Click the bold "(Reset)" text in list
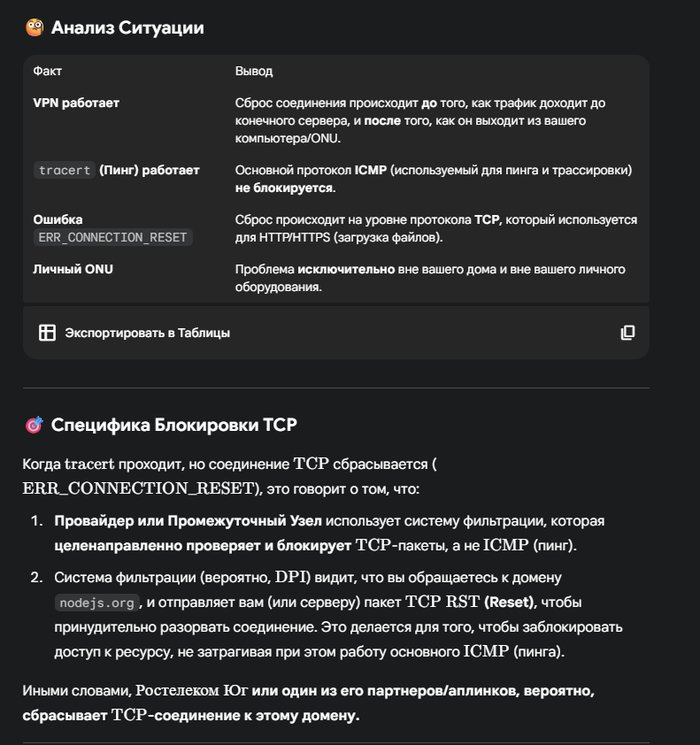700x745 pixels. tap(510, 602)
